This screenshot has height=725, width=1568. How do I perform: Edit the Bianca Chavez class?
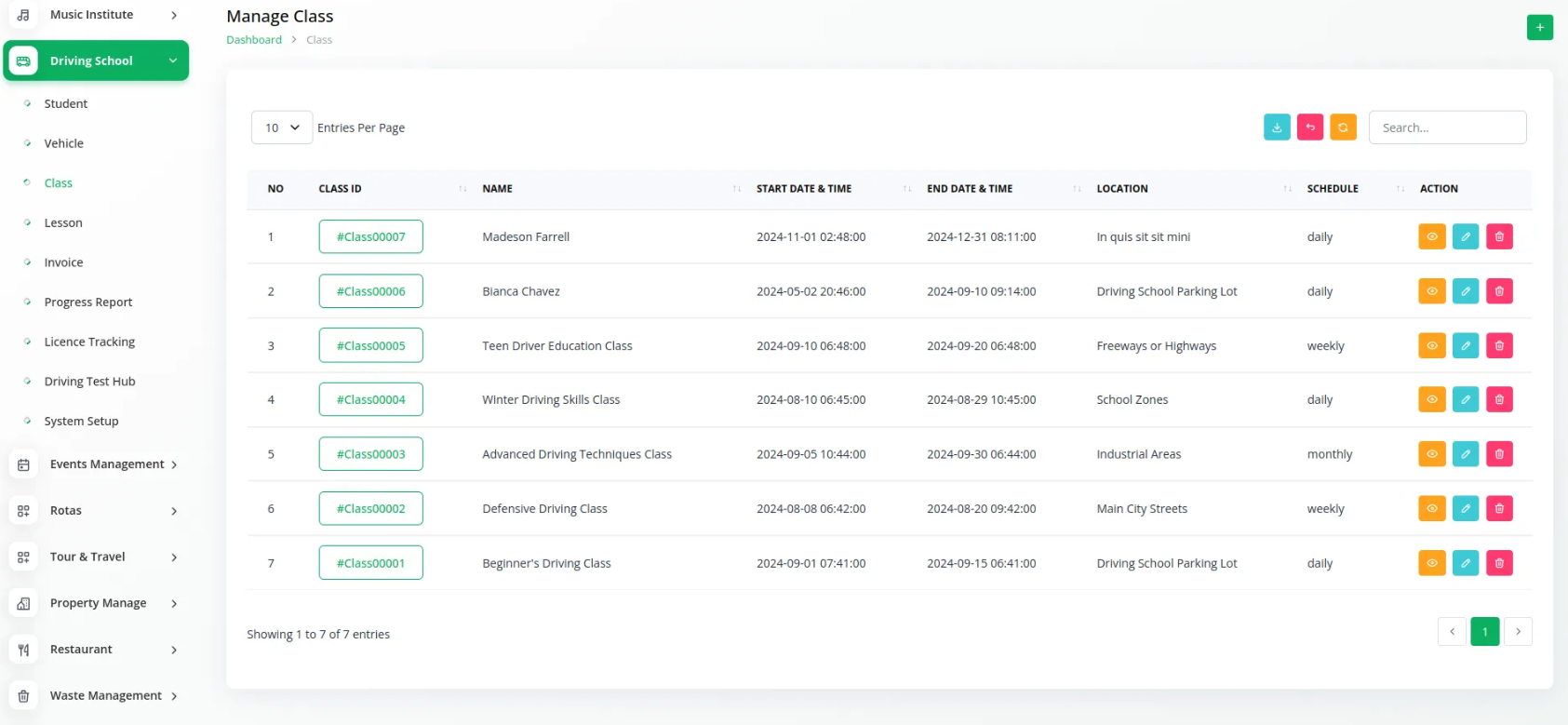(1466, 291)
